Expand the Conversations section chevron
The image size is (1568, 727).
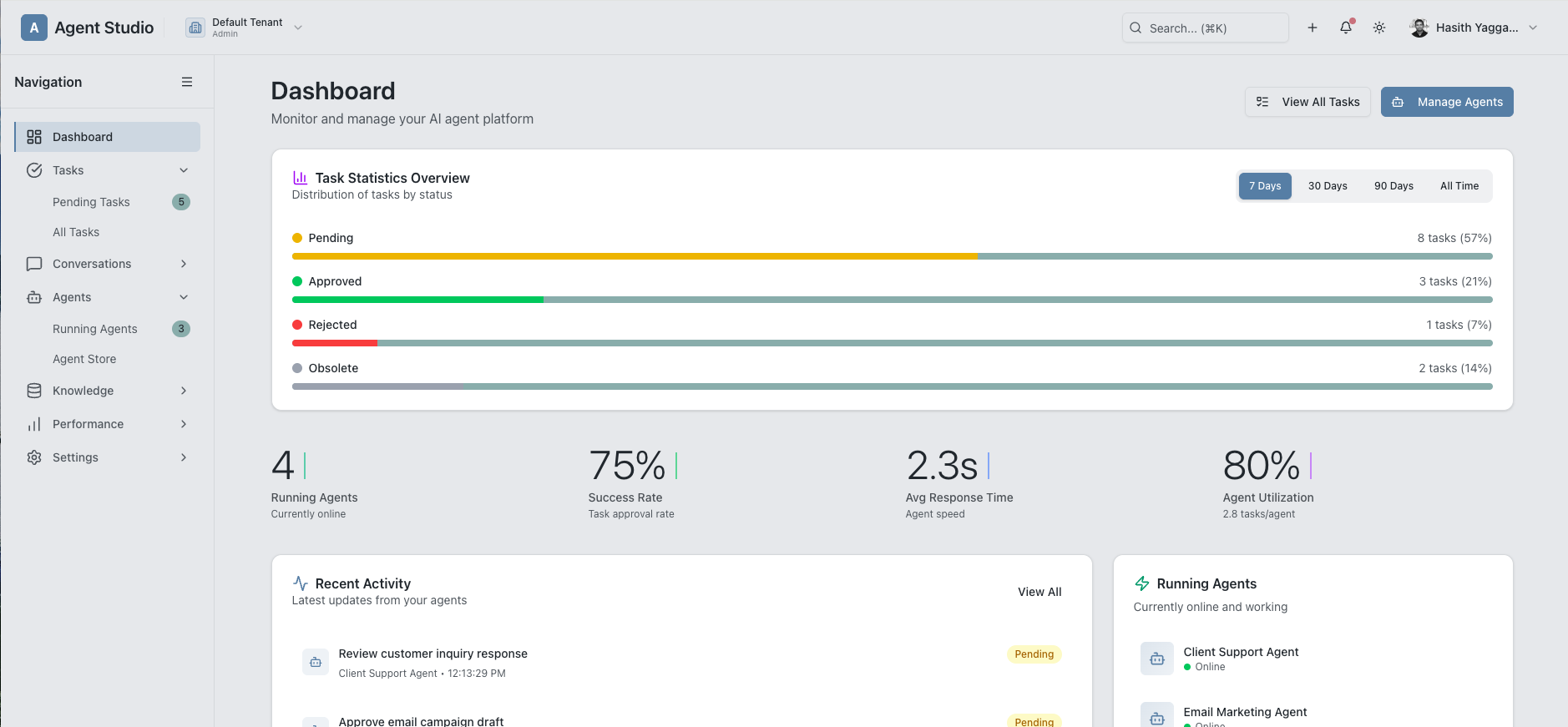pyautogui.click(x=184, y=264)
